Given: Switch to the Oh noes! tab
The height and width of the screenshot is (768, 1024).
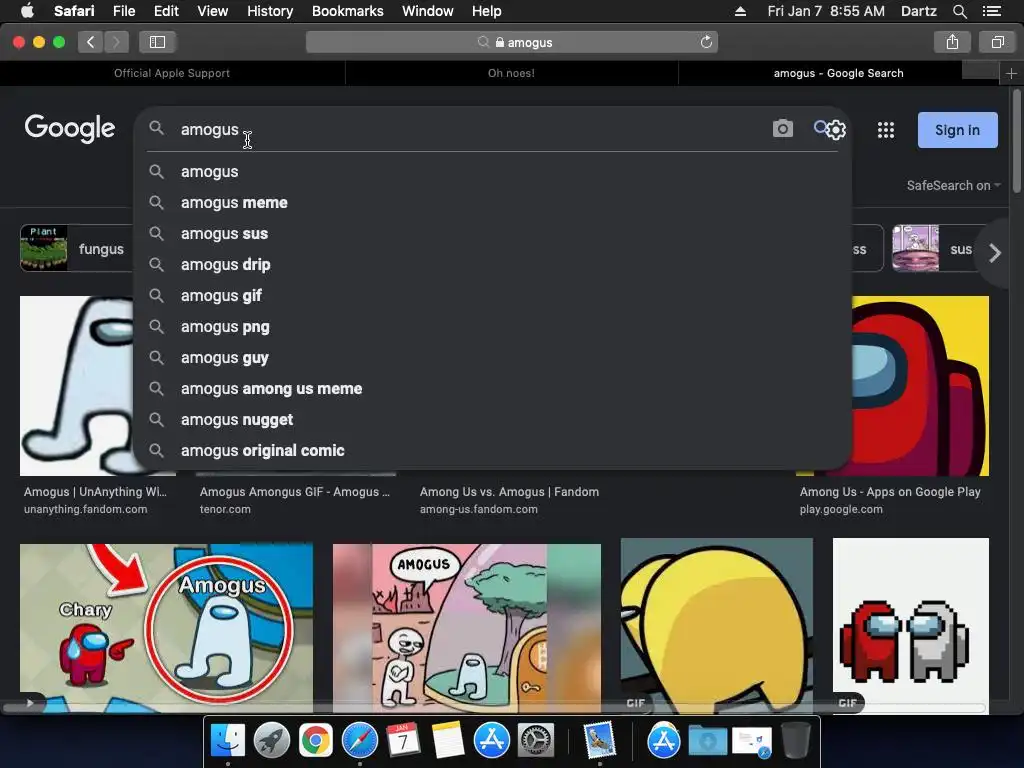Looking at the screenshot, I should tap(511, 73).
